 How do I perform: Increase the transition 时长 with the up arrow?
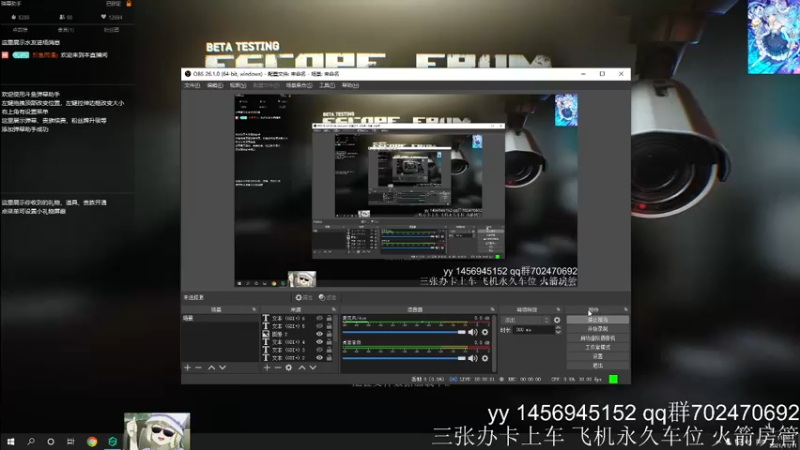point(558,328)
